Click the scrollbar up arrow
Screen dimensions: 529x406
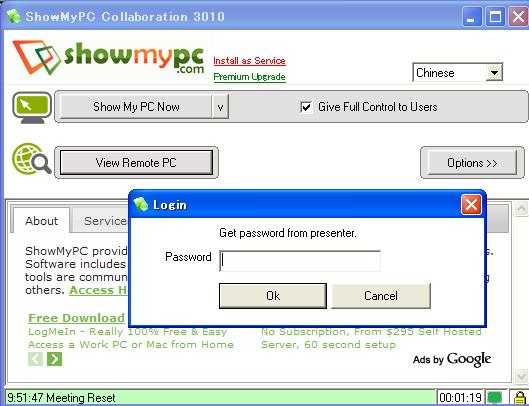click(521, 209)
